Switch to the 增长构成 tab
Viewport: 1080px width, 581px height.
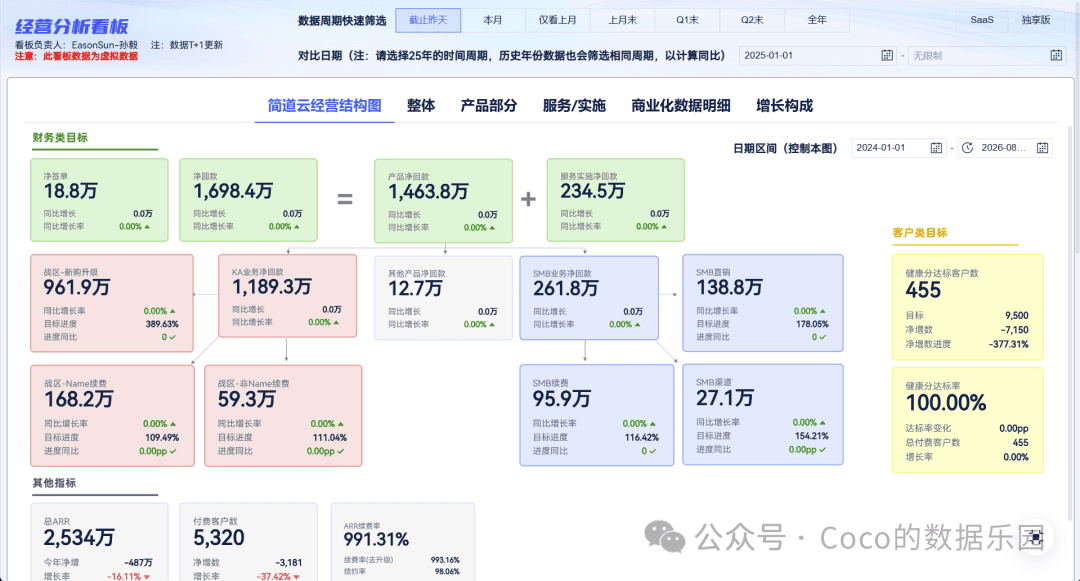[785, 105]
